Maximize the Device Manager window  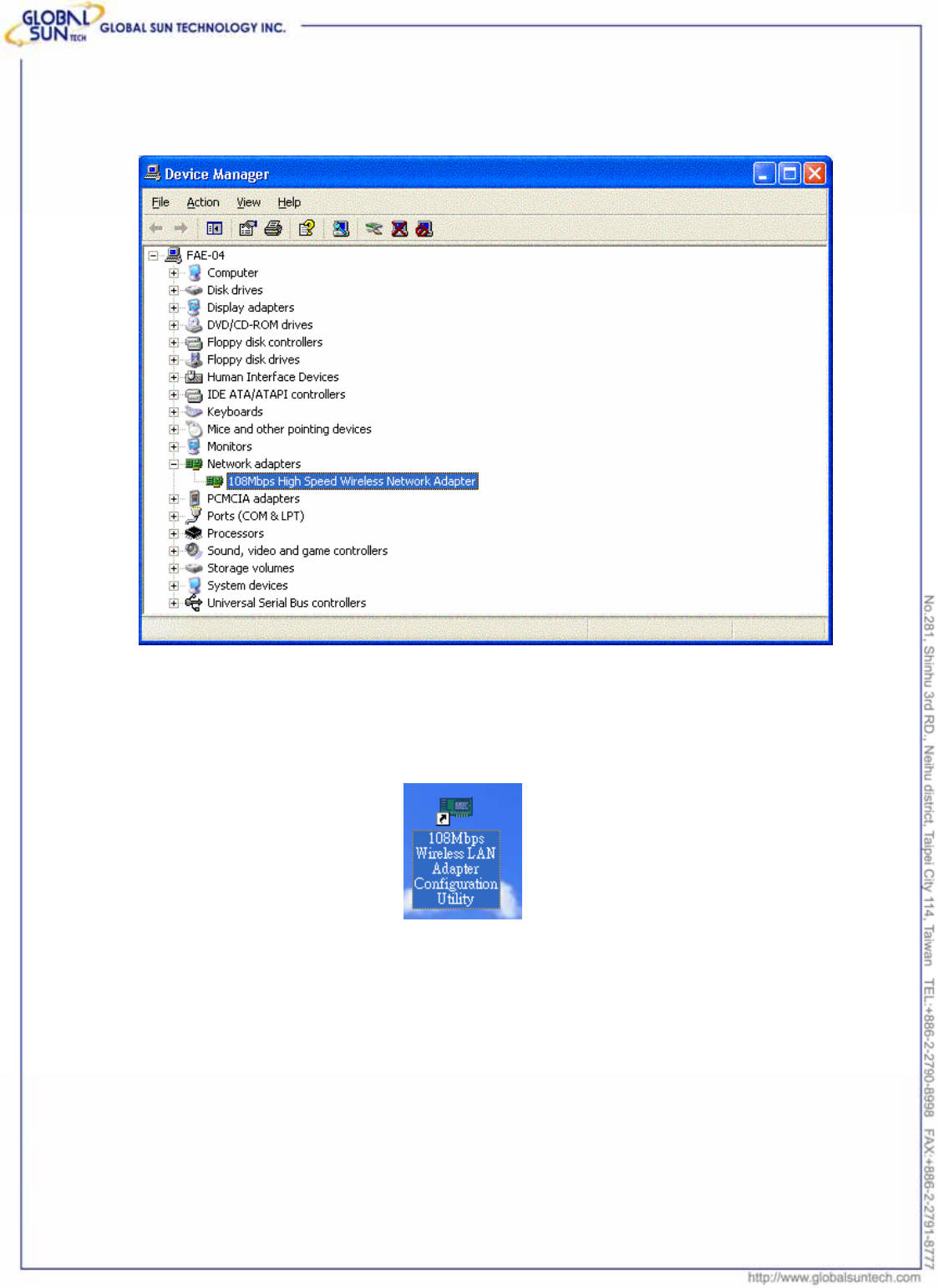(789, 173)
